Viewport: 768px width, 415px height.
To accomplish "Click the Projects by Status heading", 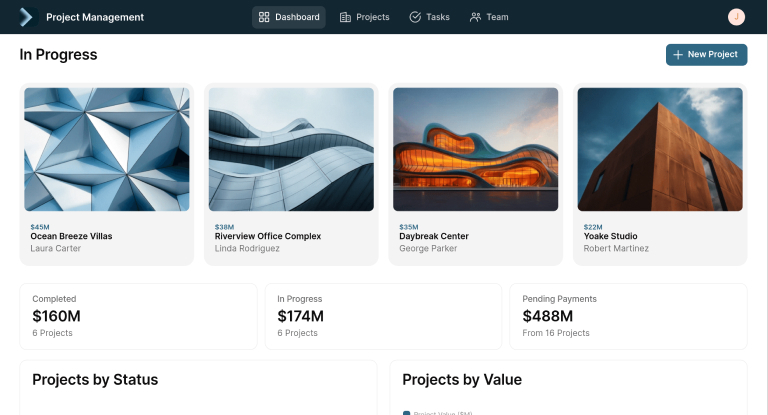I will click(95, 380).
